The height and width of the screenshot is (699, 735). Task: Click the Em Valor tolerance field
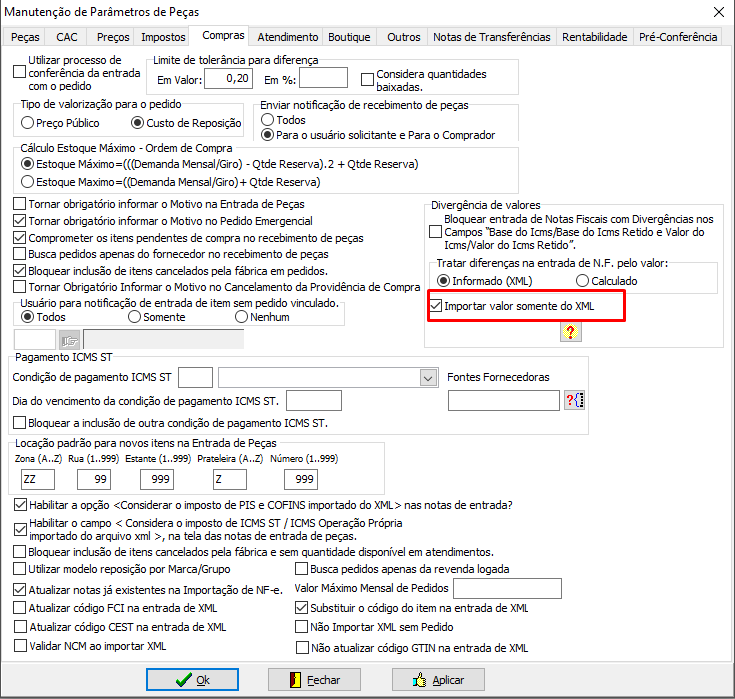[x=229, y=78]
